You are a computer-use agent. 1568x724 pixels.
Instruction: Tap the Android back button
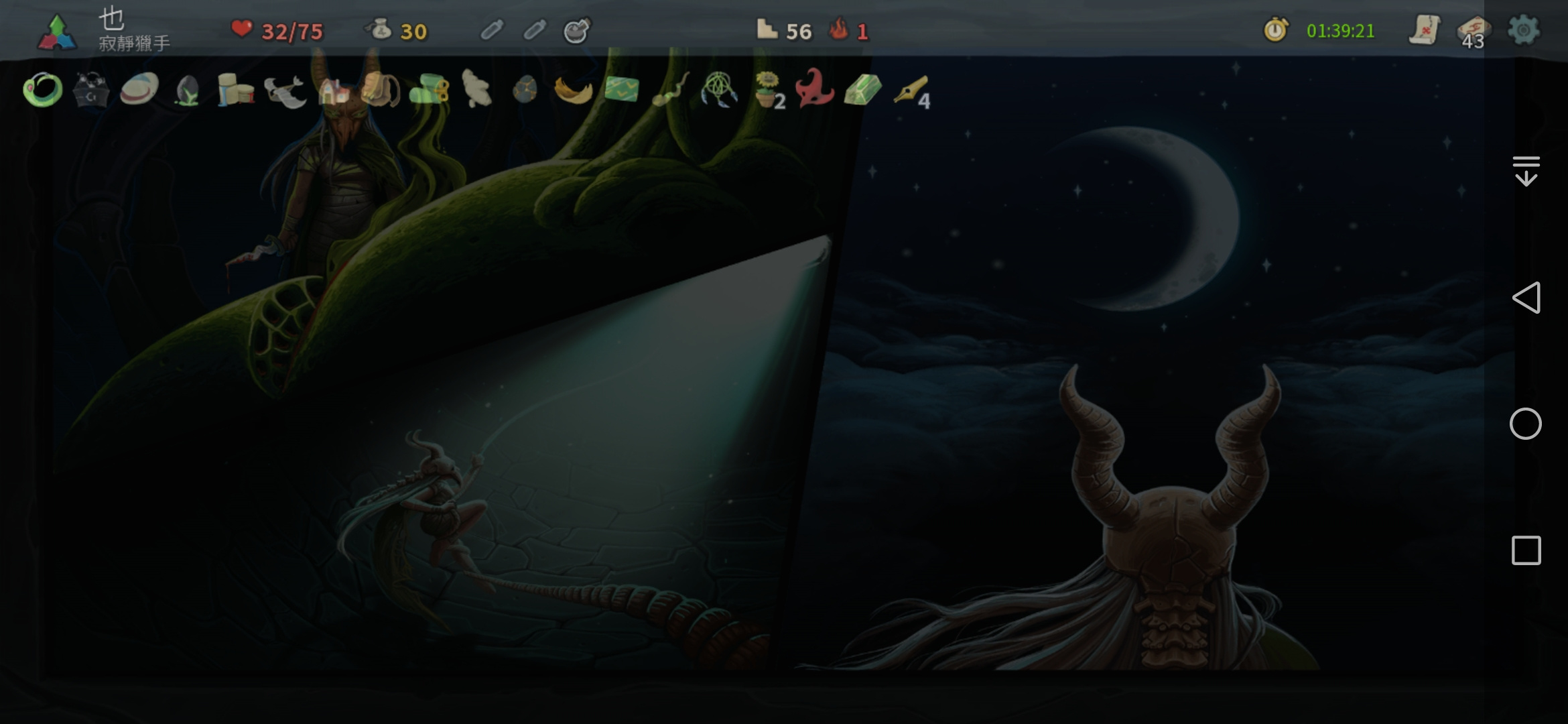(x=1526, y=298)
